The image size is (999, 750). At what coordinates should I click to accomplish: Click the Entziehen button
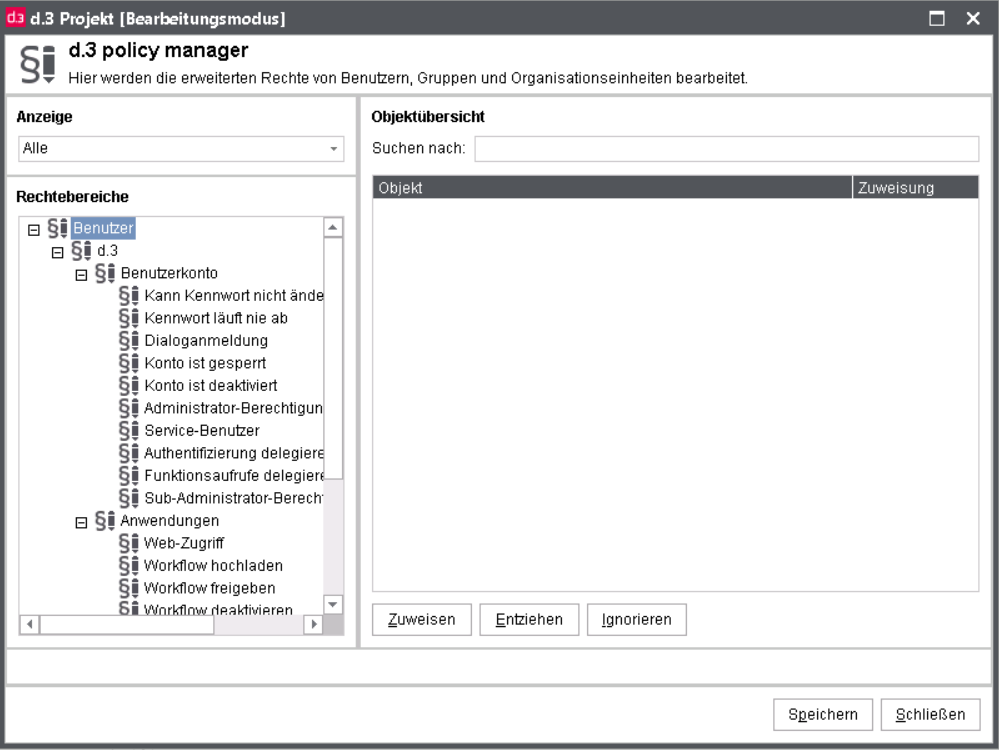coord(529,620)
